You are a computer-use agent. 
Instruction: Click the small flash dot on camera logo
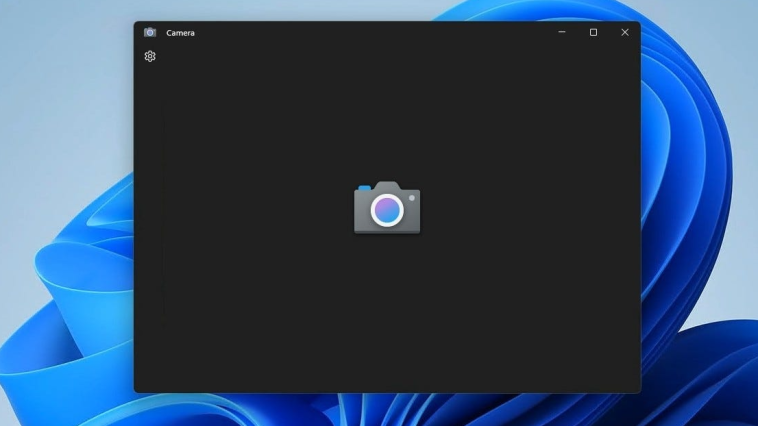point(411,198)
